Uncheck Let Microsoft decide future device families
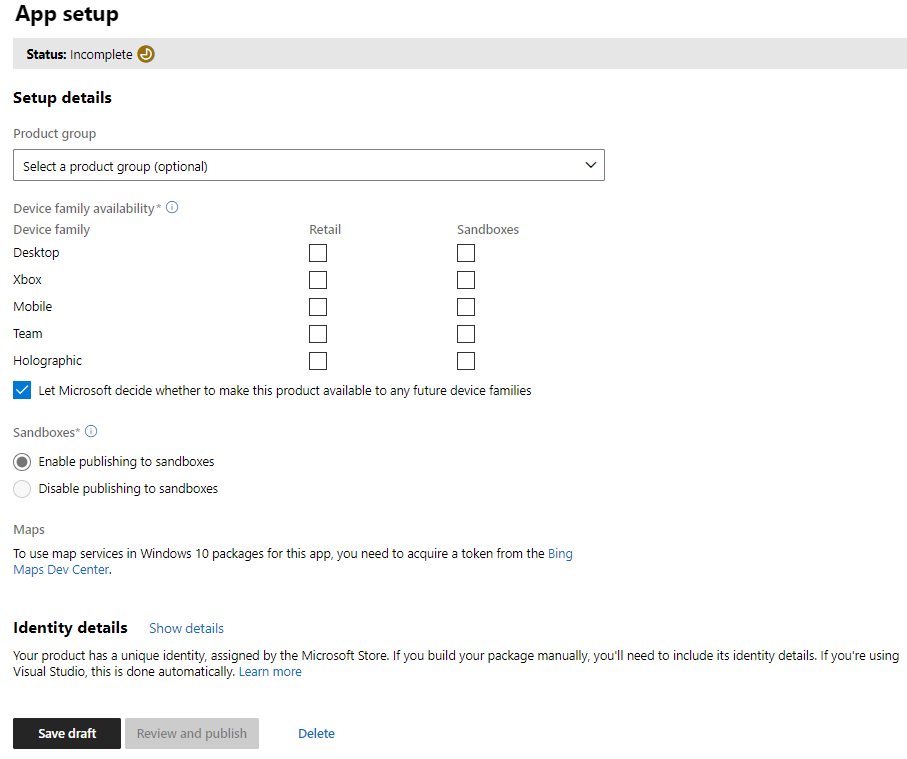Viewport: 907px width, 759px height. click(x=22, y=390)
